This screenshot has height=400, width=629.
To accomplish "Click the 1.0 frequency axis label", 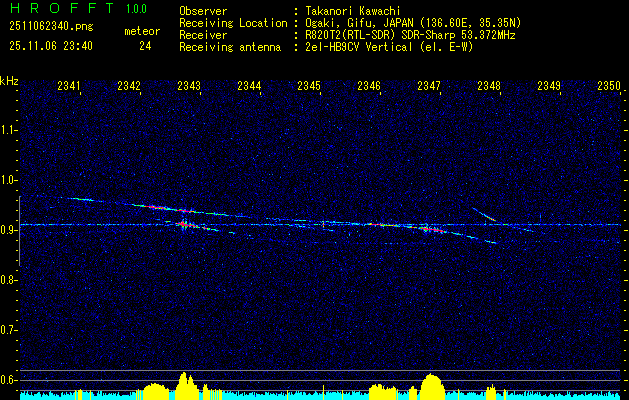I will [x=9, y=180].
